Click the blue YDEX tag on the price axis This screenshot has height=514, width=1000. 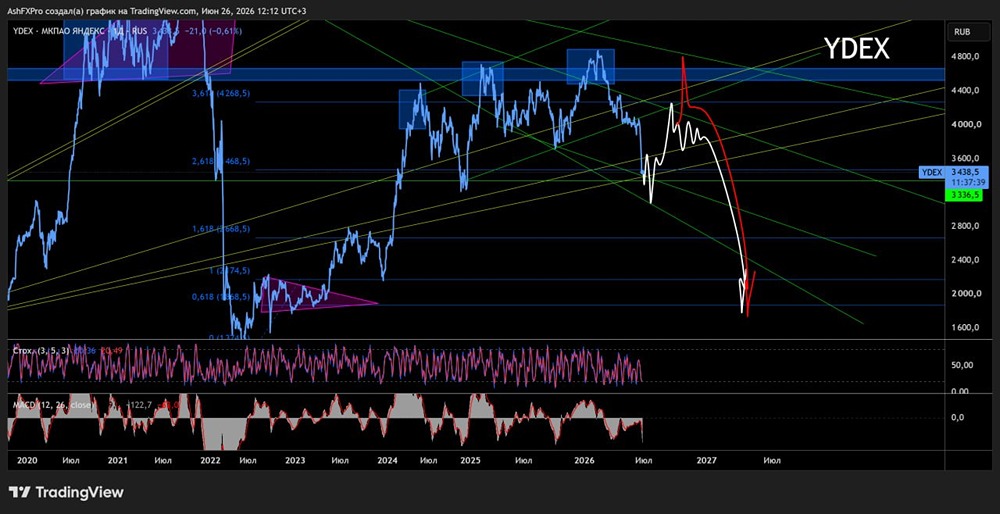pyautogui.click(x=931, y=172)
